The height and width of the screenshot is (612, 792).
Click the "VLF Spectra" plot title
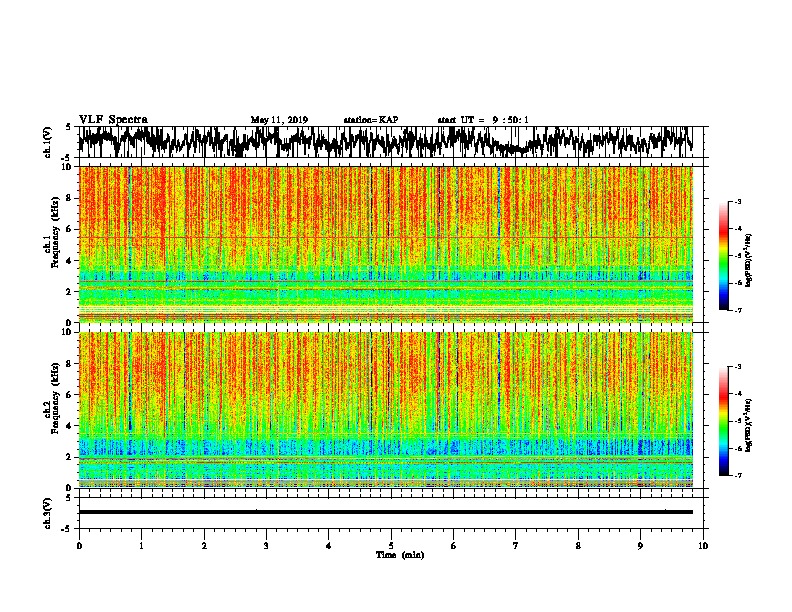point(113,120)
